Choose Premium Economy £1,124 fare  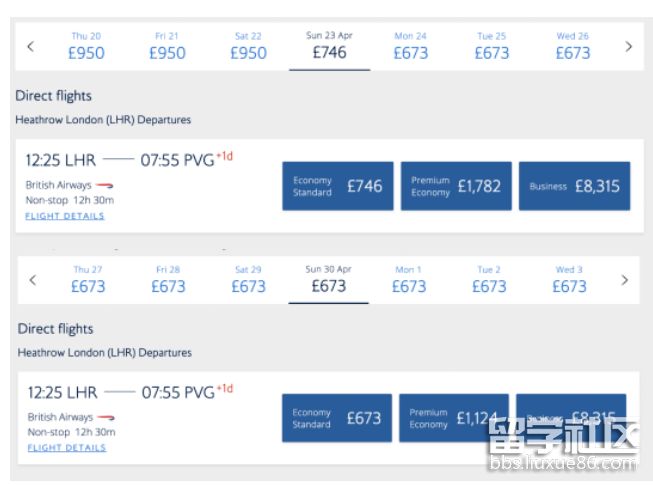pos(453,418)
